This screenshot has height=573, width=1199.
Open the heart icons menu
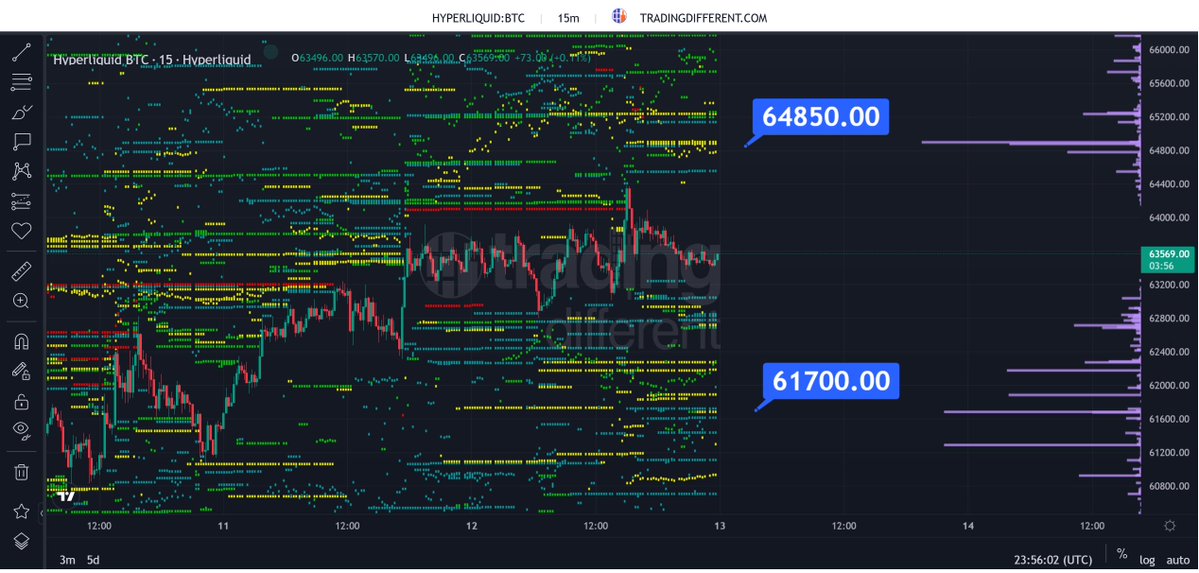21,230
